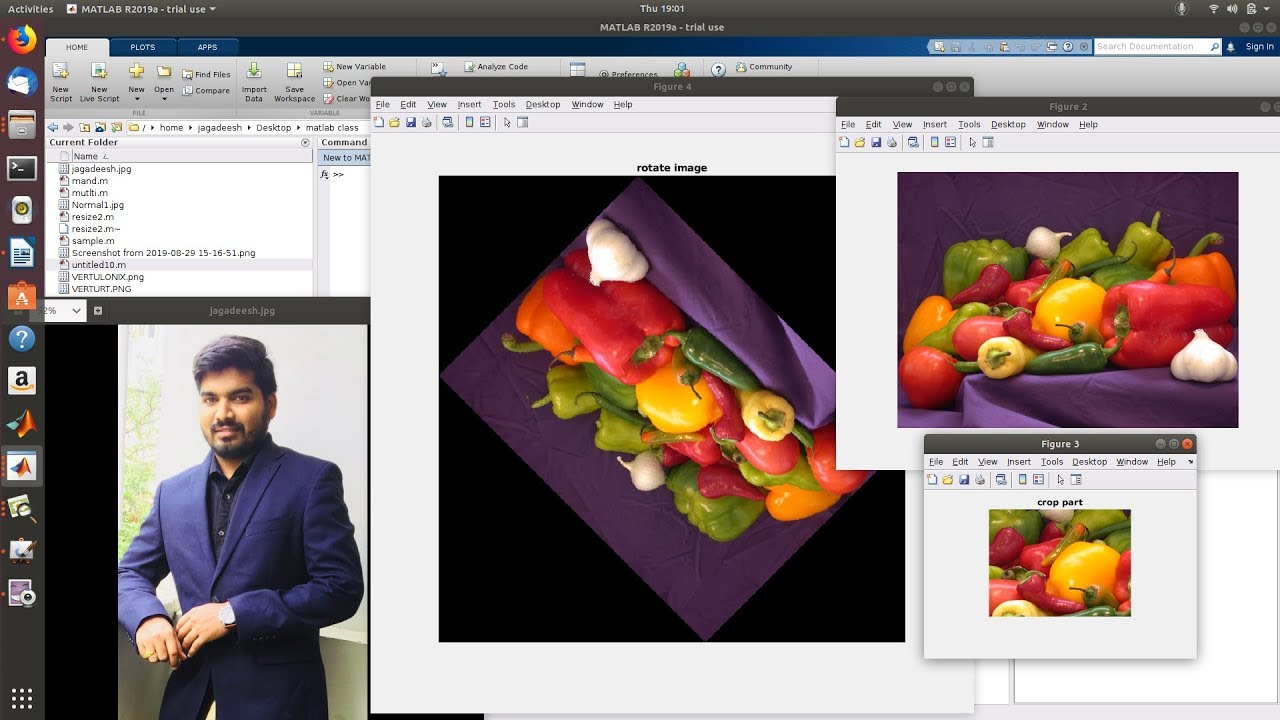Image resolution: width=1280 pixels, height=720 pixels.
Task: Open Insert menu in Figure 2
Action: coord(935,124)
